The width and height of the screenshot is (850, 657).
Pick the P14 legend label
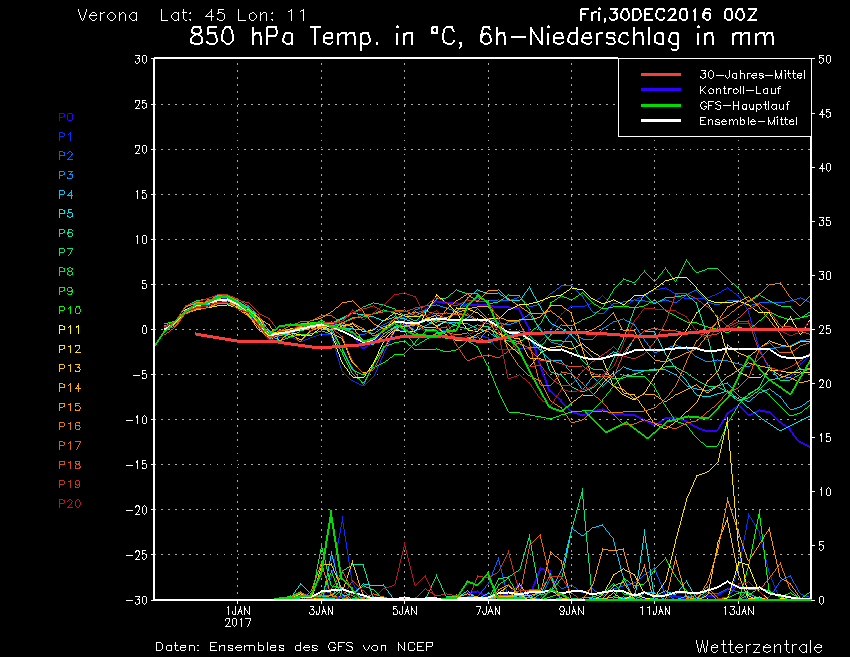69,388
